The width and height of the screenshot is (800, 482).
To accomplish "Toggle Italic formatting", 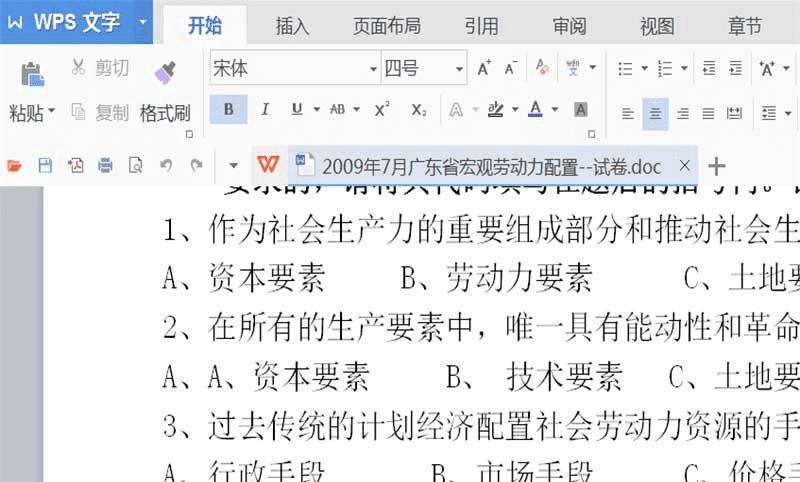I will (x=264, y=109).
